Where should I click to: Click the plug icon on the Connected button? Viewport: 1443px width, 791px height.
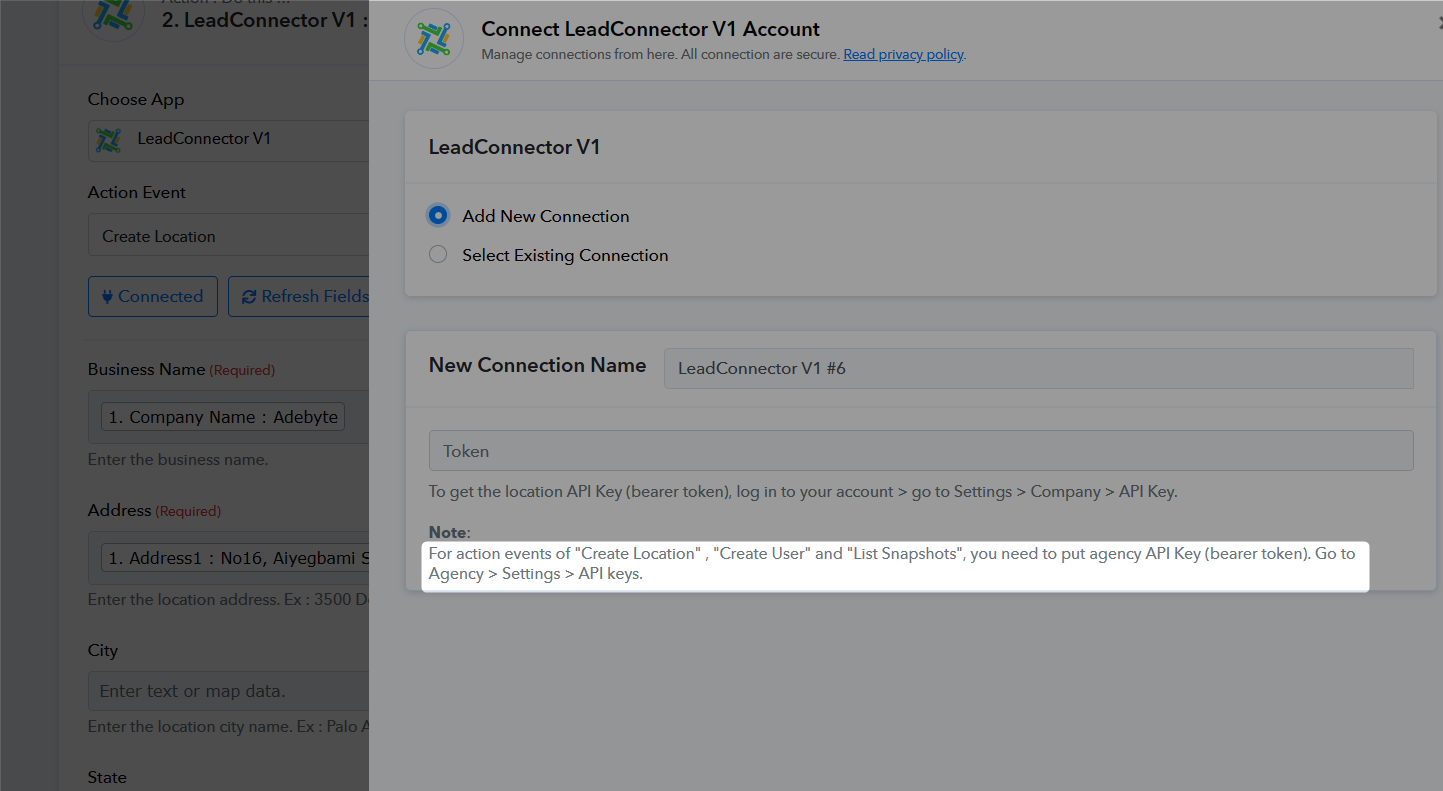pos(108,296)
